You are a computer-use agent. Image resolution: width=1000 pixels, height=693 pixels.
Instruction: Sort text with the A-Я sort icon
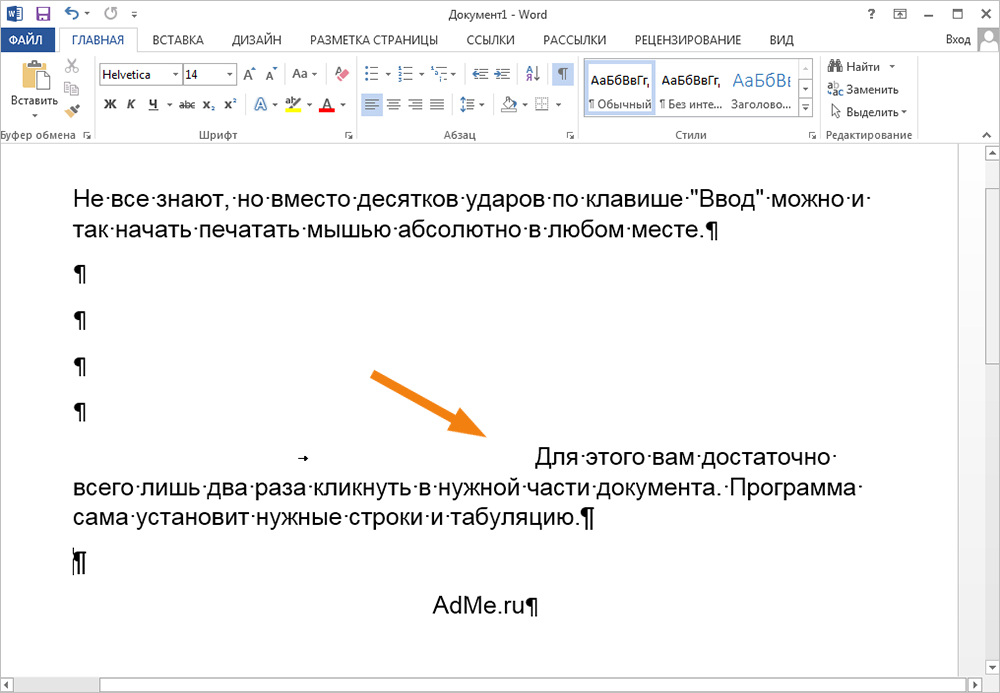point(532,74)
